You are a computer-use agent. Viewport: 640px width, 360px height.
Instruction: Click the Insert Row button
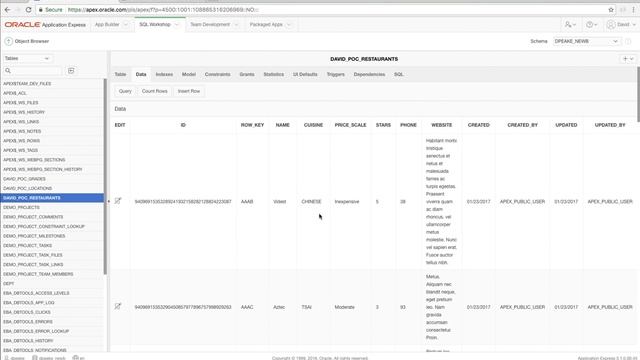tap(189, 91)
